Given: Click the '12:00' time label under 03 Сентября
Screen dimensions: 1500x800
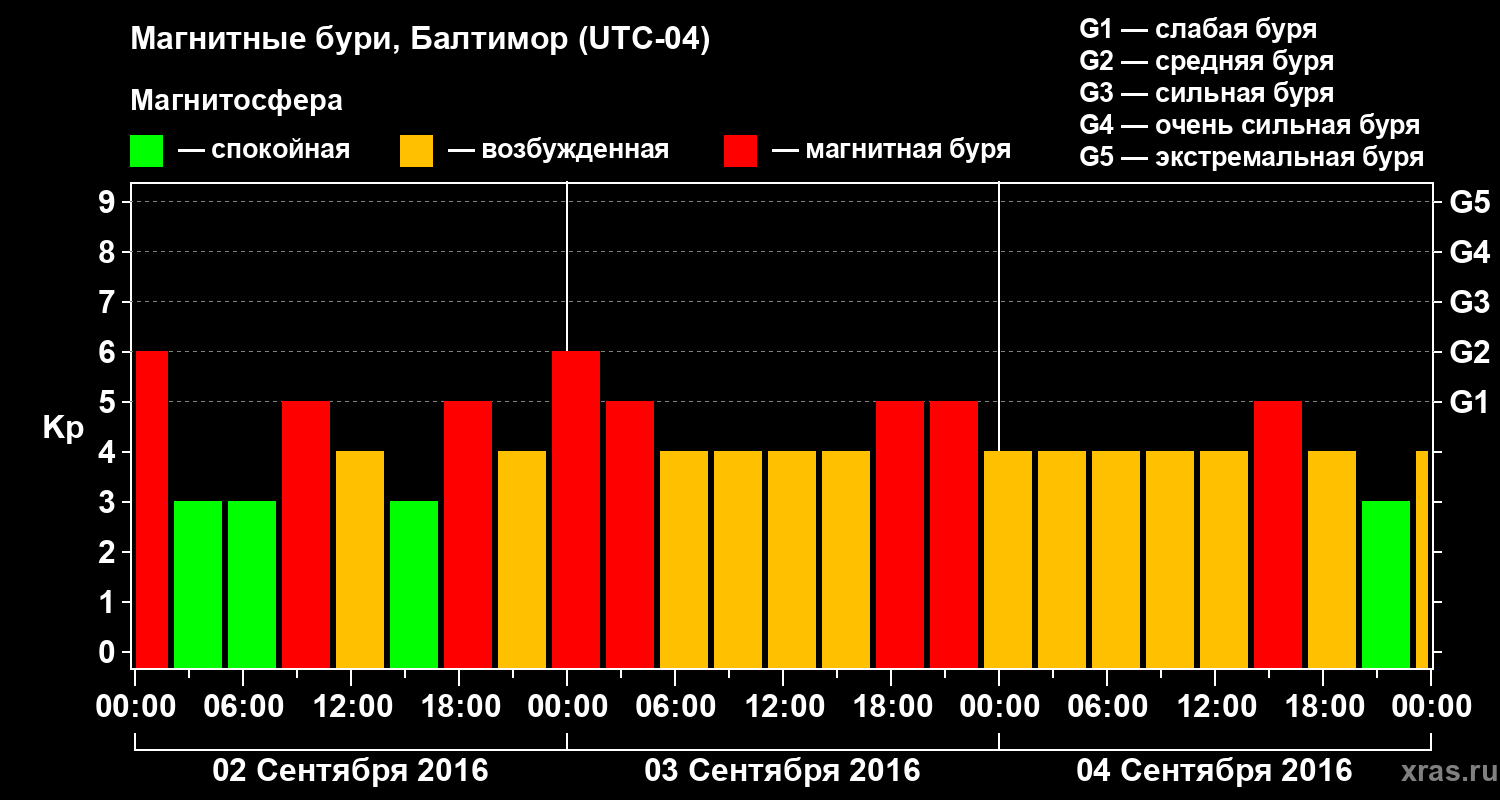Looking at the screenshot, I should point(783,707).
